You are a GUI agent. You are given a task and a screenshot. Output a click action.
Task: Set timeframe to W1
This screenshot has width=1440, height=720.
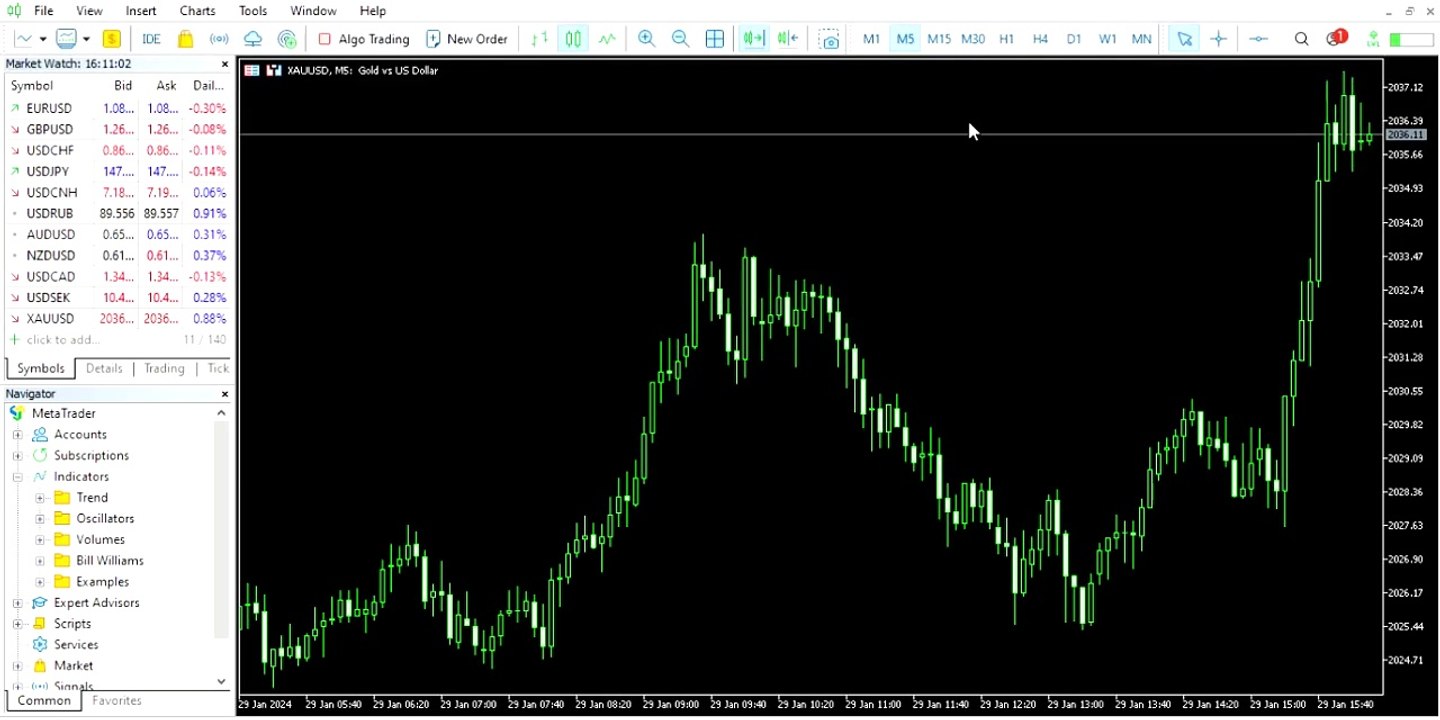pos(1108,39)
